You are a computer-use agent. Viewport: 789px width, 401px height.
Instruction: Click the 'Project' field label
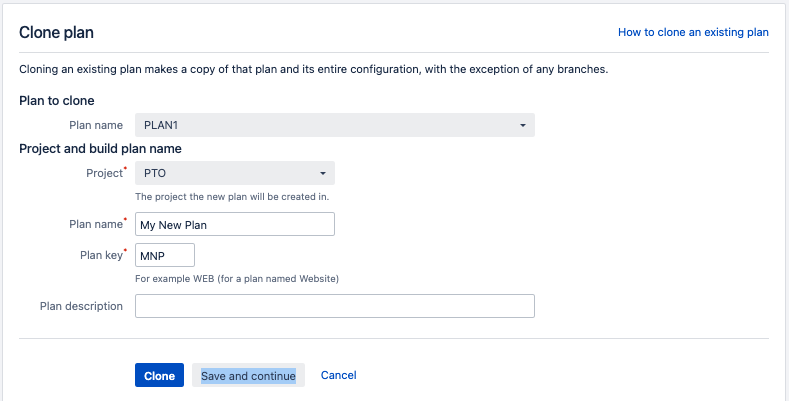[x=103, y=173]
